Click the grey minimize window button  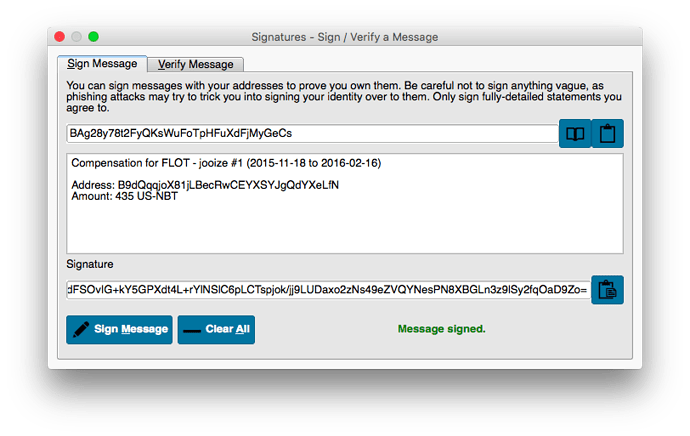pos(77,37)
